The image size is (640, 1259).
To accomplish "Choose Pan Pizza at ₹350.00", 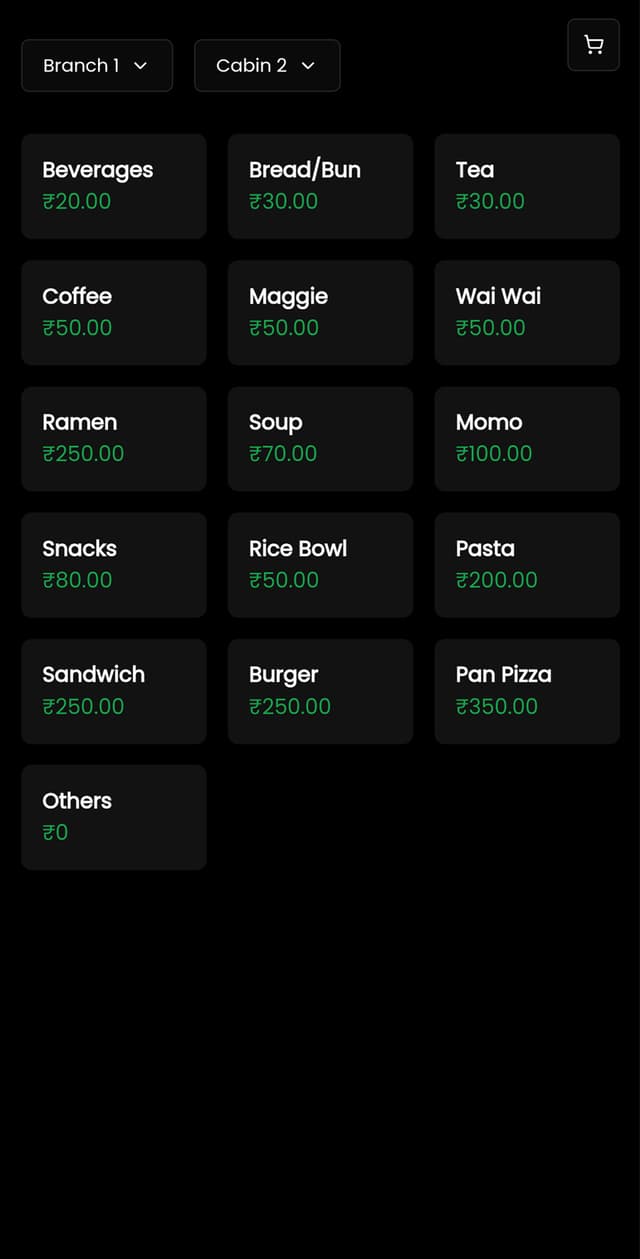I will tap(526, 690).
